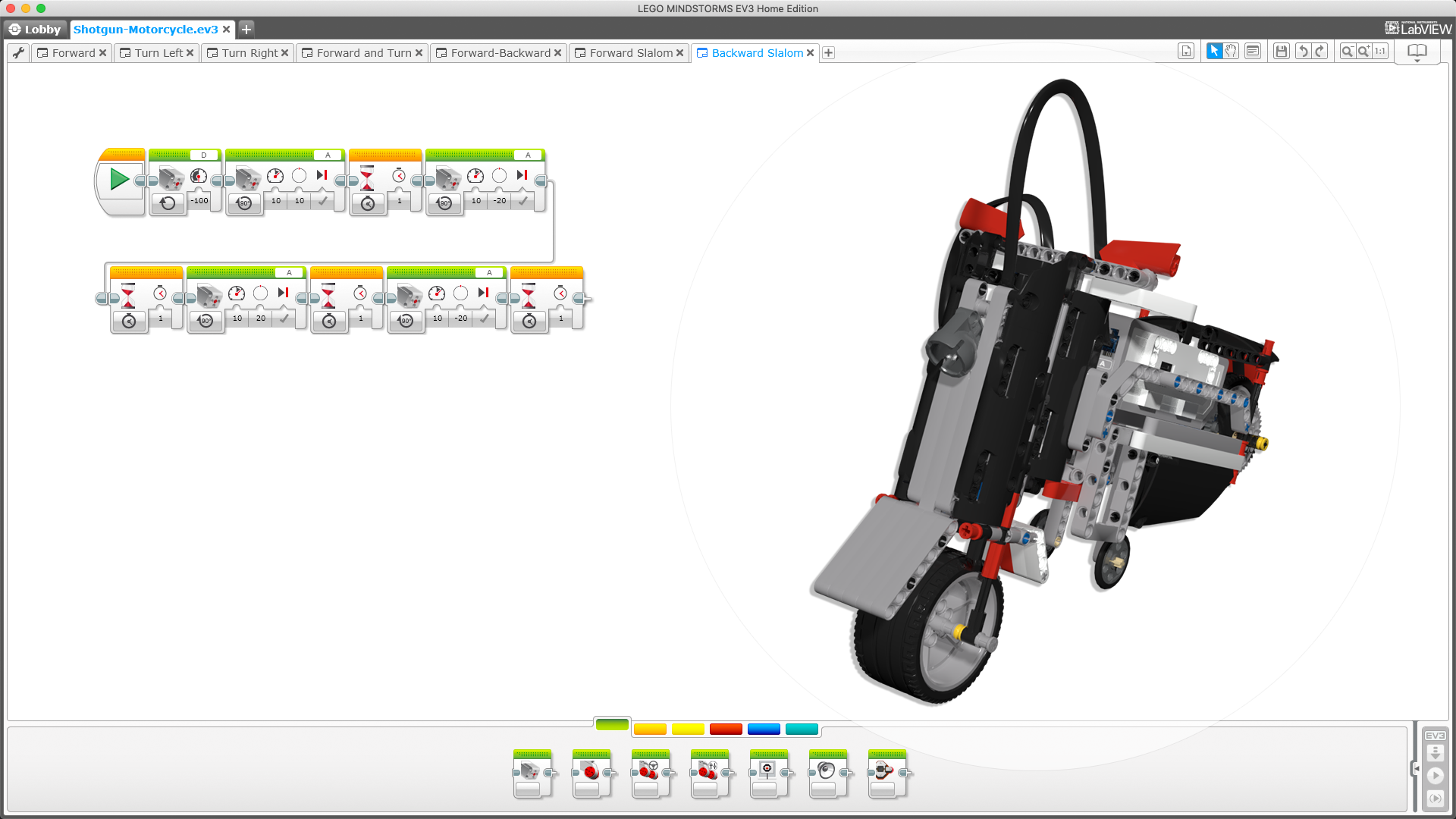Select the red Data Operations palette

coord(726,729)
